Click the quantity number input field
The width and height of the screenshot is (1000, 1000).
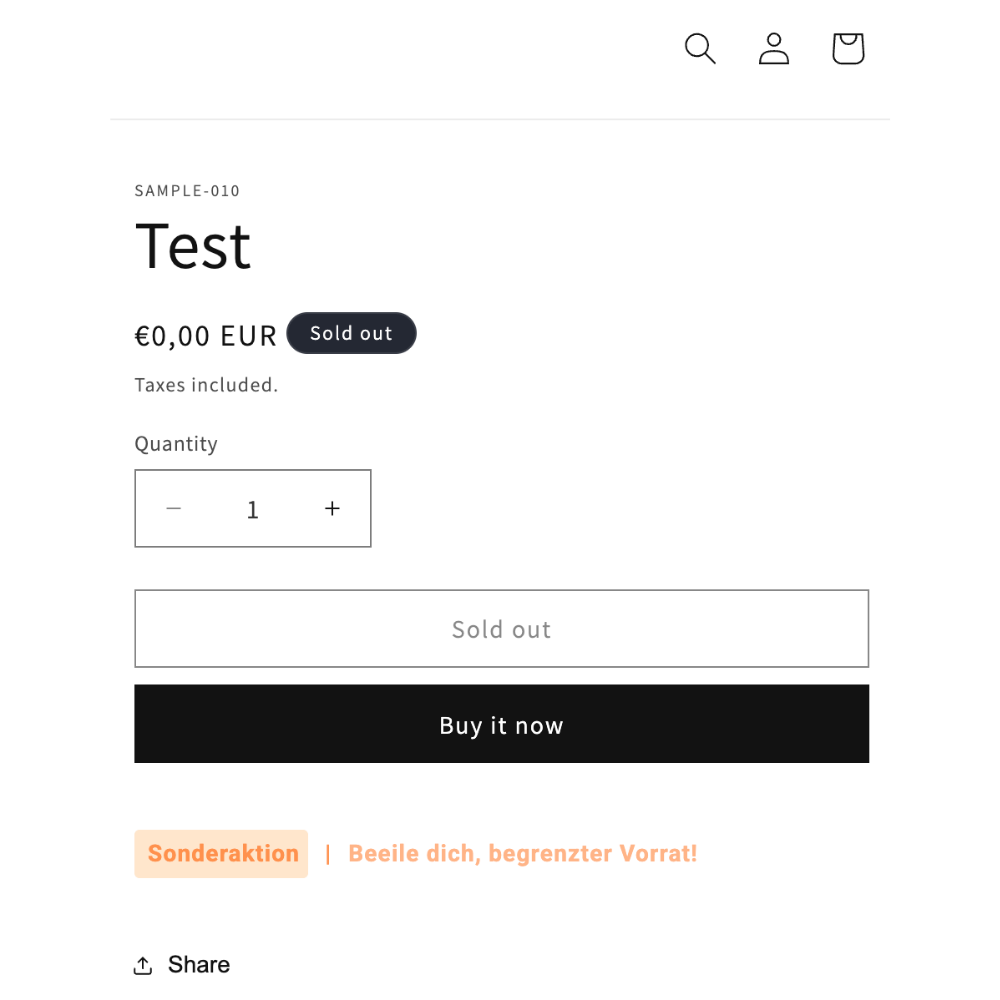253,509
